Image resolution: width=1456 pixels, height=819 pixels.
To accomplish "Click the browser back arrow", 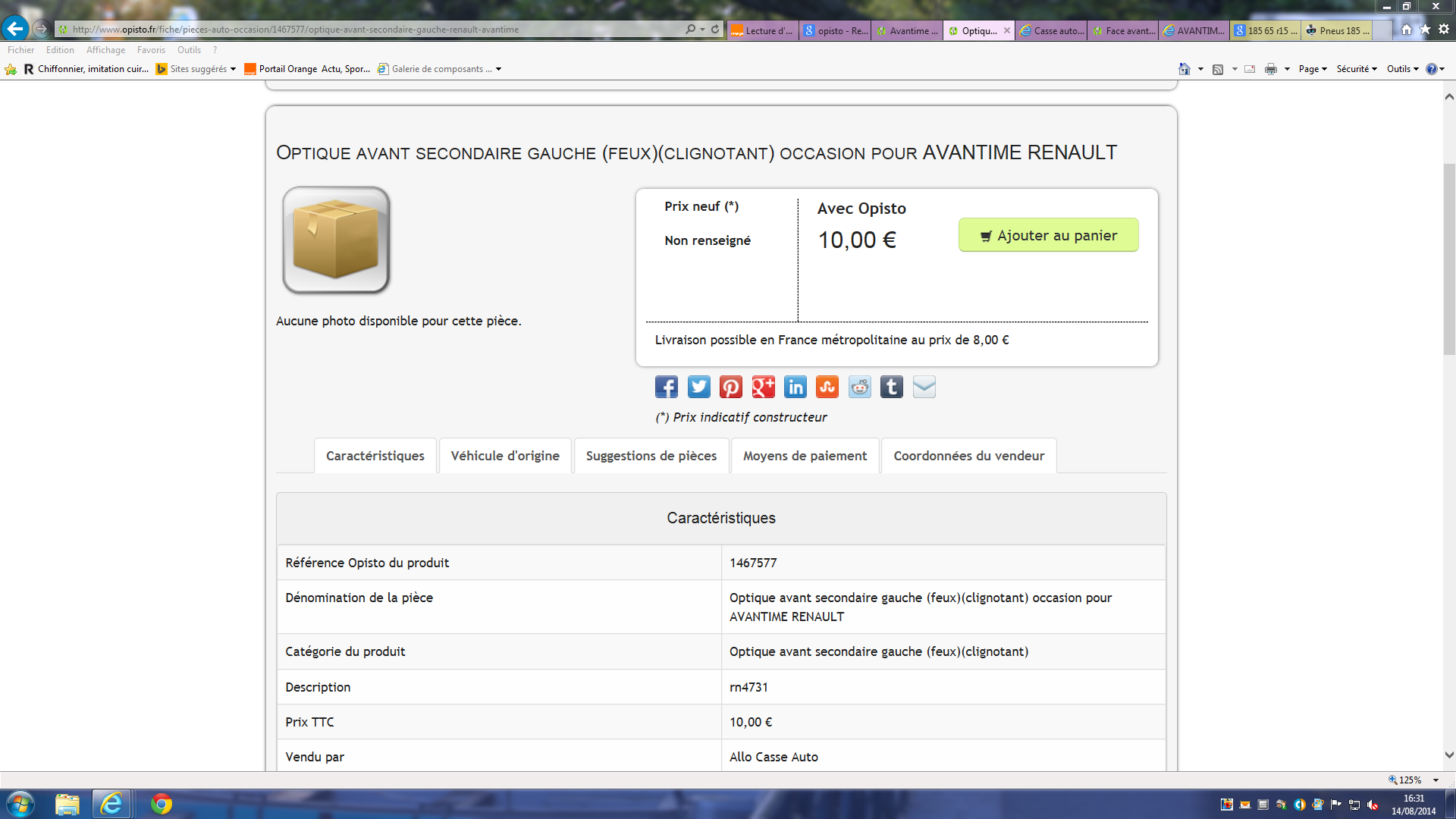I will (15, 29).
